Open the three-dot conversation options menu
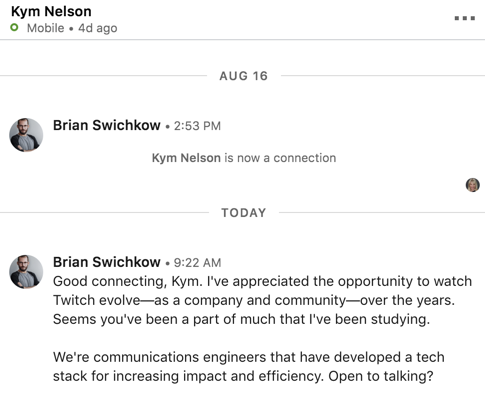Image resolution: width=485 pixels, height=400 pixels. 465,18
